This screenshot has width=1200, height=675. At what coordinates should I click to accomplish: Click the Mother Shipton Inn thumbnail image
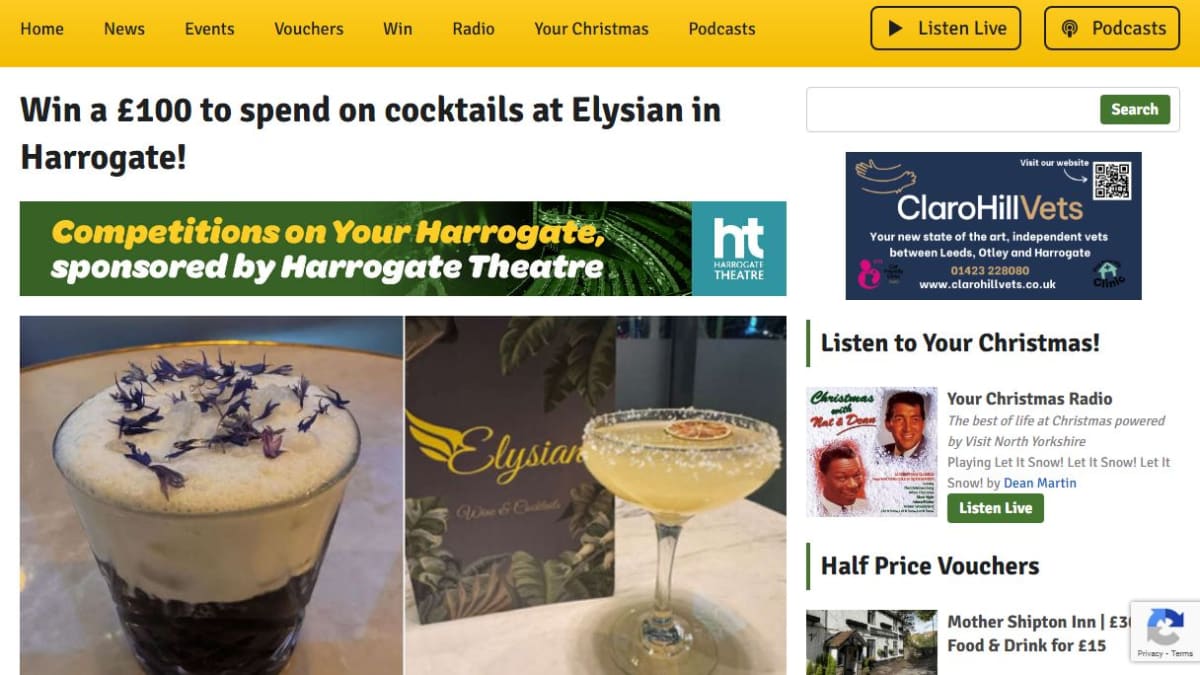(872, 642)
